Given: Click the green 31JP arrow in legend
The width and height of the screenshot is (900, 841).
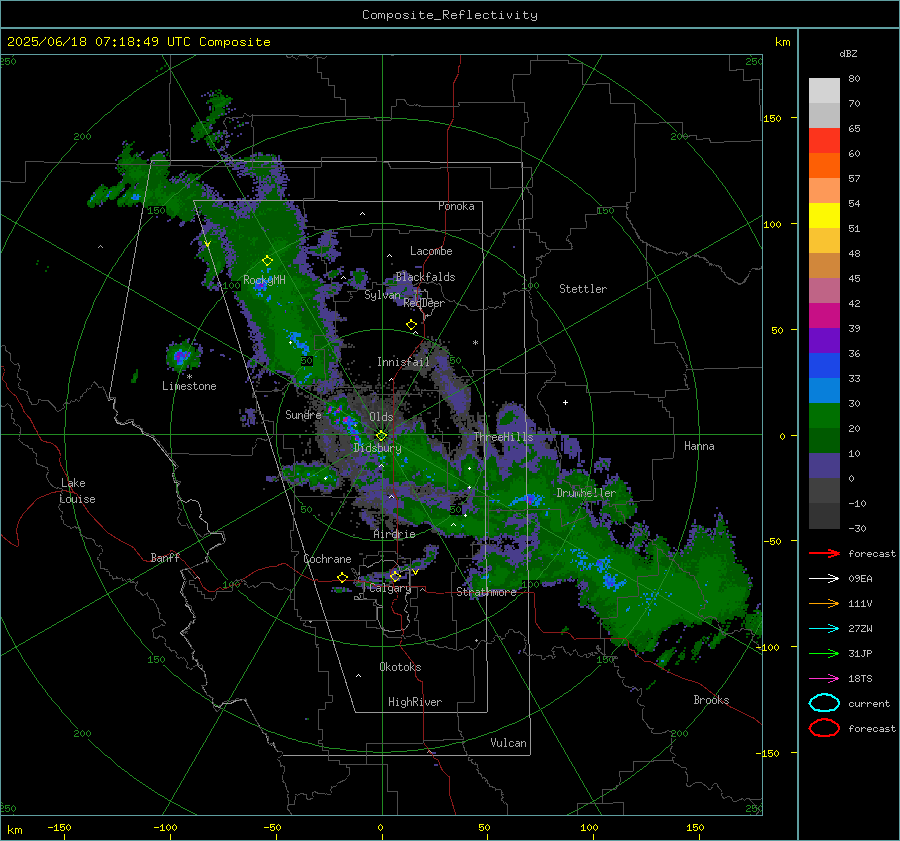Looking at the screenshot, I should point(824,653).
